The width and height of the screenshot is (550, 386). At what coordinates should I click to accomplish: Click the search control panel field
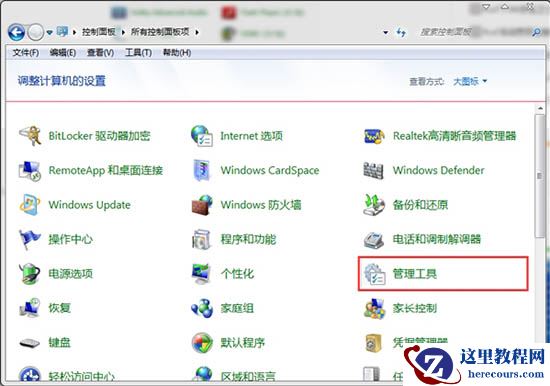tap(474, 32)
